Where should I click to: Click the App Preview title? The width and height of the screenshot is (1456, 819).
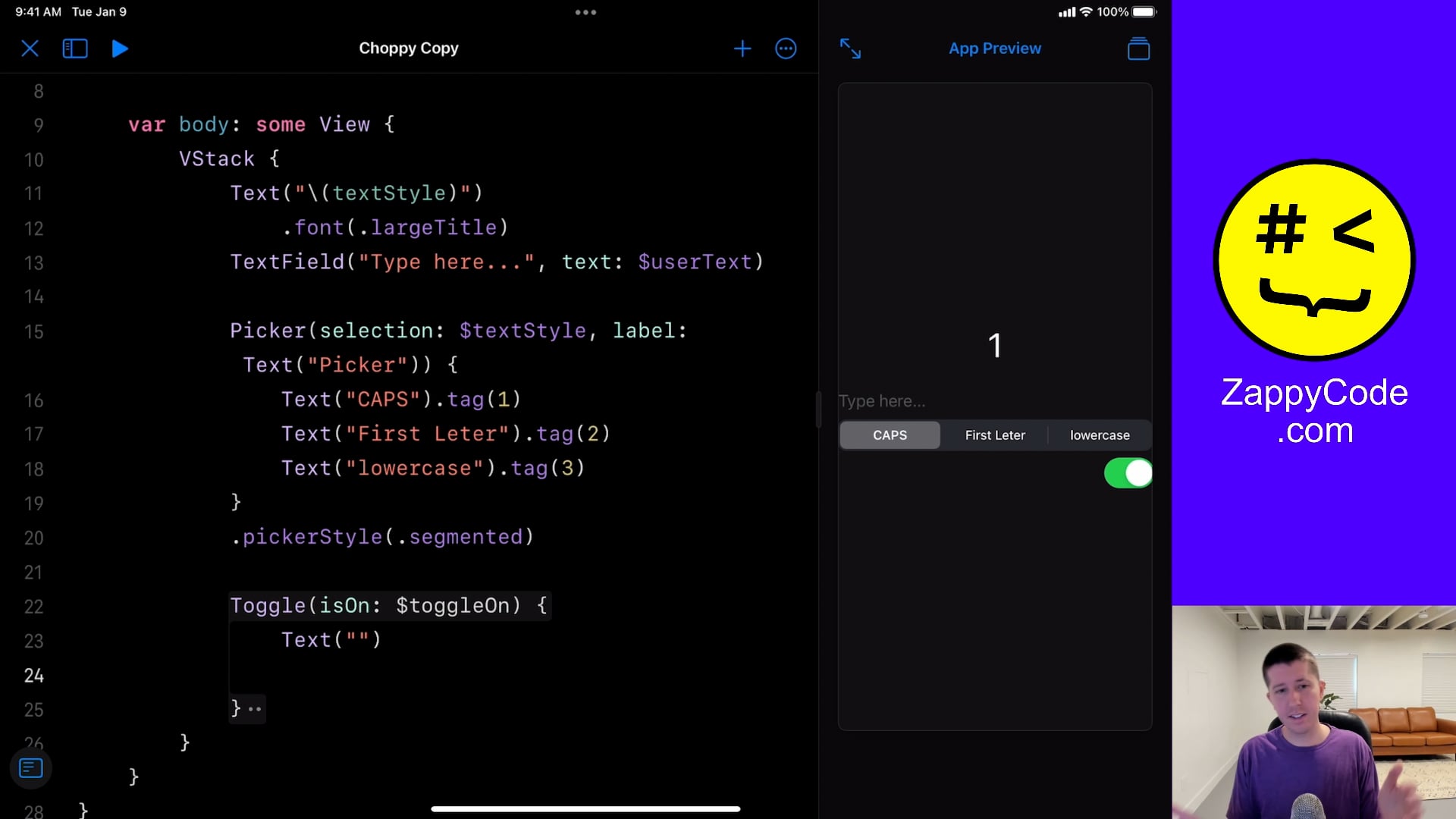995,49
